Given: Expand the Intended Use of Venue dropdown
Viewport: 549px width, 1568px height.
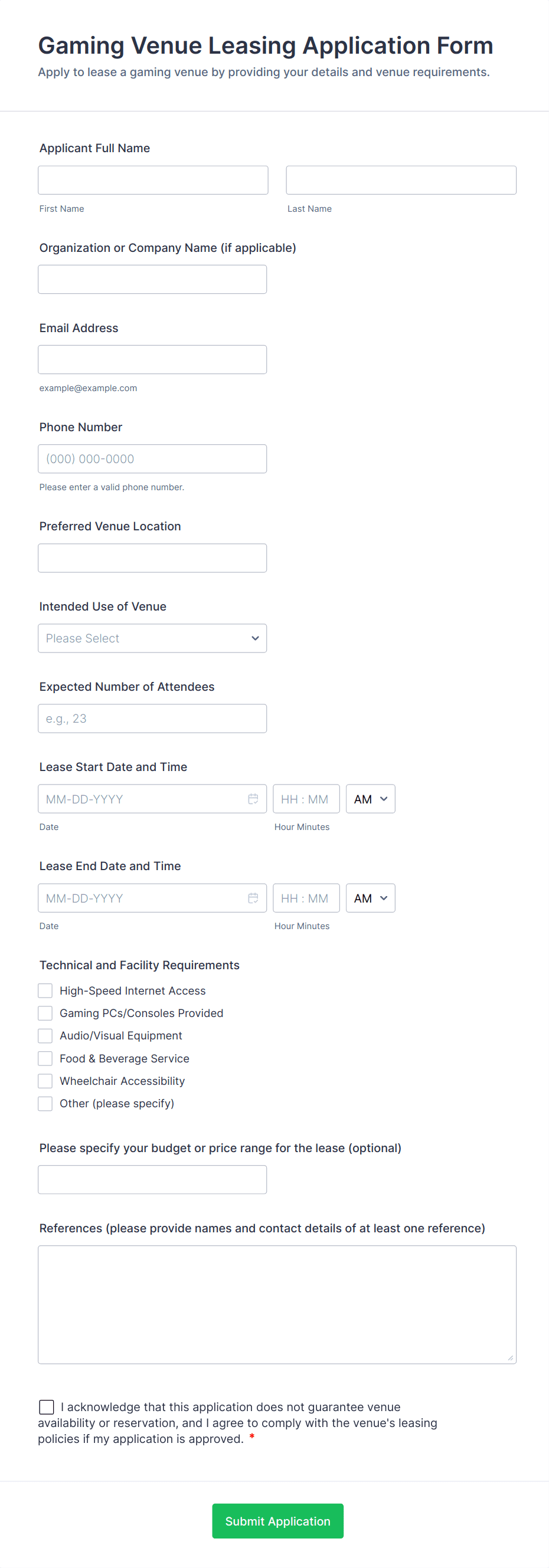Looking at the screenshot, I should coord(152,638).
